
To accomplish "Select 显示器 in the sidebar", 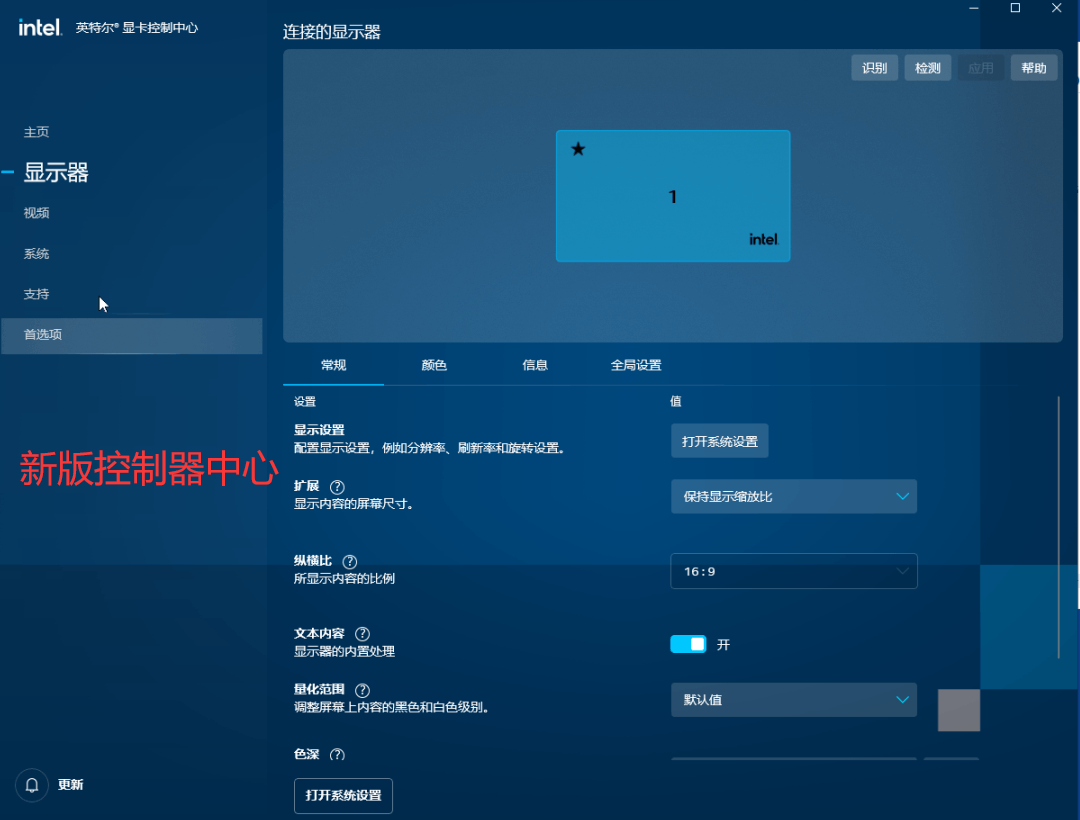I will (56, 172).
